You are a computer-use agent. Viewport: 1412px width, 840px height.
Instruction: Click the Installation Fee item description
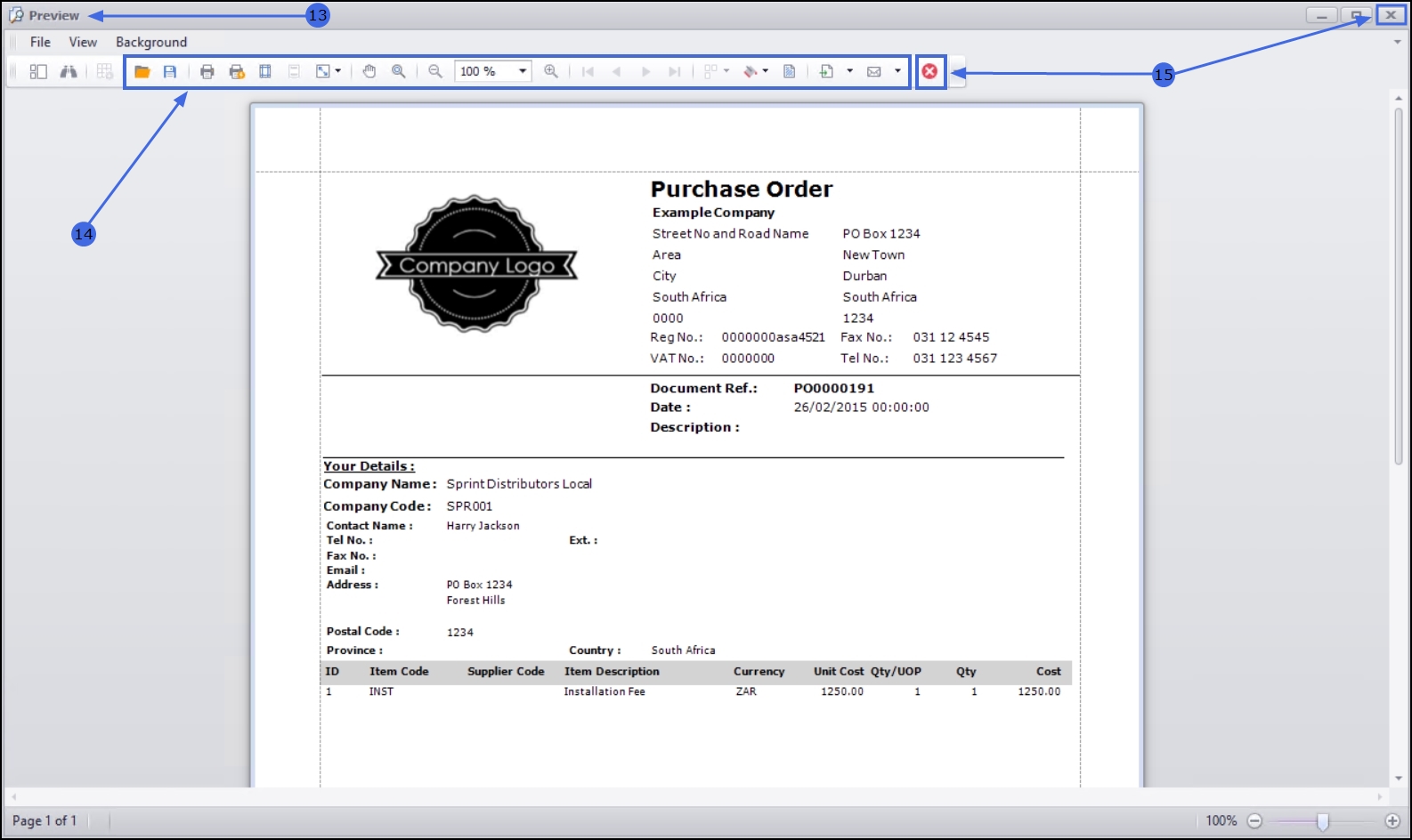605,691
